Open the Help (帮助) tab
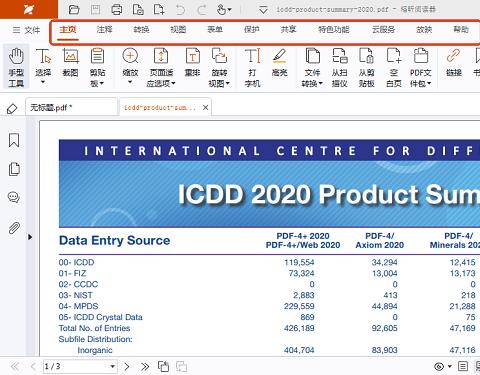 coord(461,30)
